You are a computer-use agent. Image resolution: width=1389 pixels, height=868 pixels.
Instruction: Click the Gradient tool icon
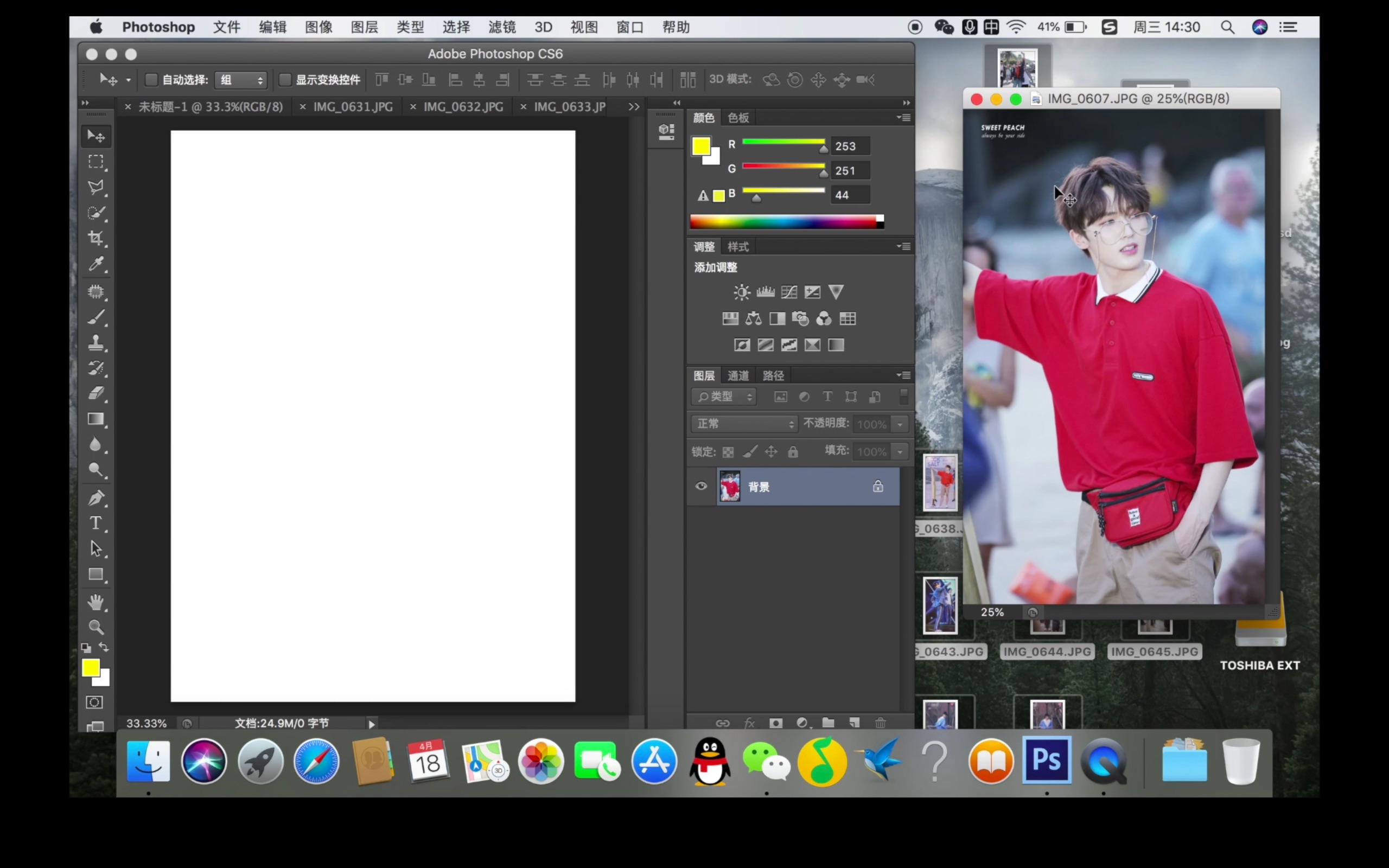(96, 419)
